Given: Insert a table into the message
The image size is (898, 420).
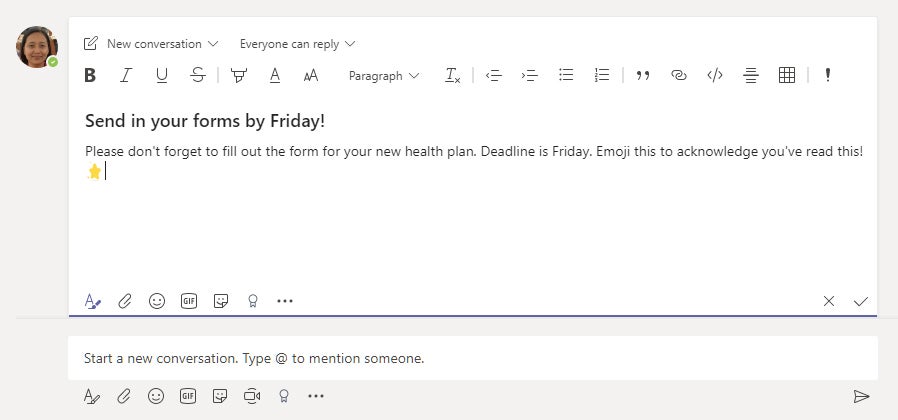Looking at the screenshot, I should [787, 75].
